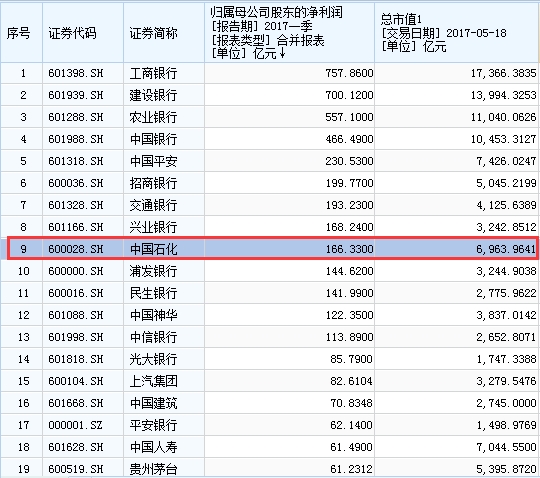
Task: Click market cap value 13,994.3253
Action: pyautogui.click(x=503, y=95)
